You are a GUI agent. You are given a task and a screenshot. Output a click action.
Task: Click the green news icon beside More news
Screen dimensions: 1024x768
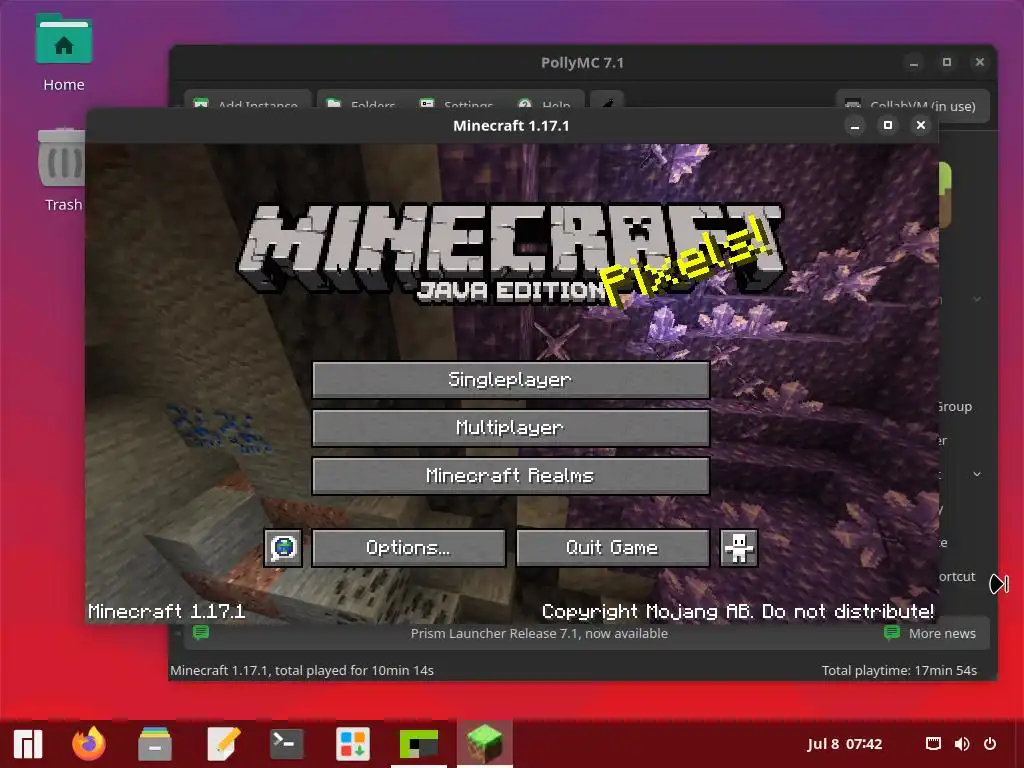click(x=891, y=632)
